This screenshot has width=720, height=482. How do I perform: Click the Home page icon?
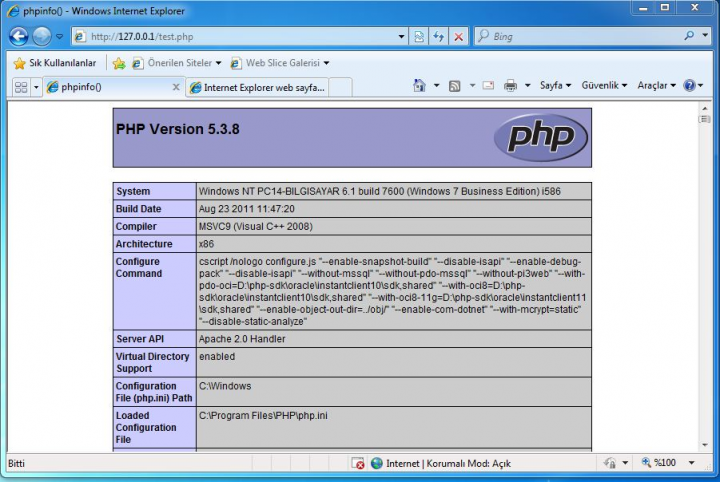pos(419,85)
